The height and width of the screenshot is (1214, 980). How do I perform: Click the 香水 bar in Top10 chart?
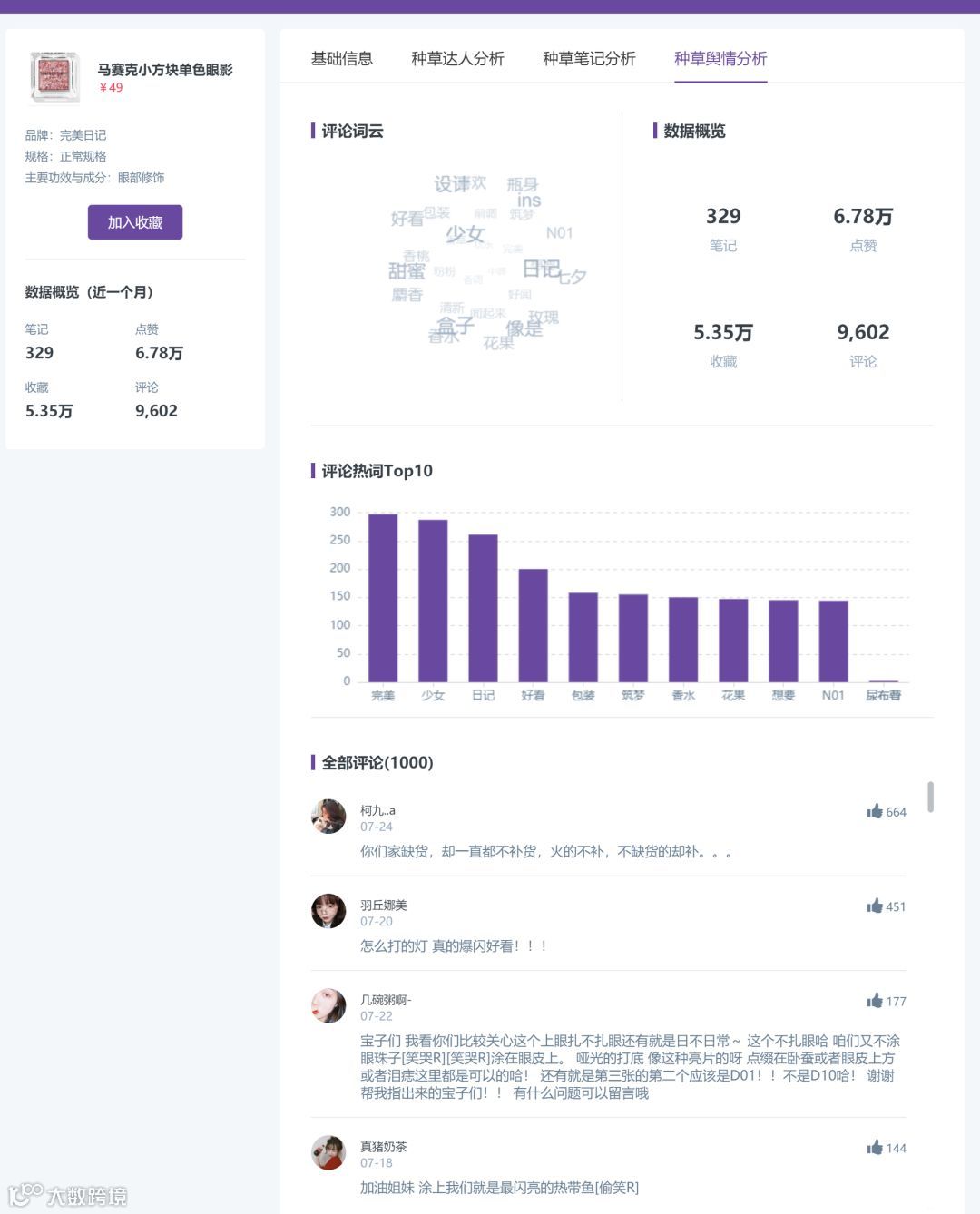(683, 640)
